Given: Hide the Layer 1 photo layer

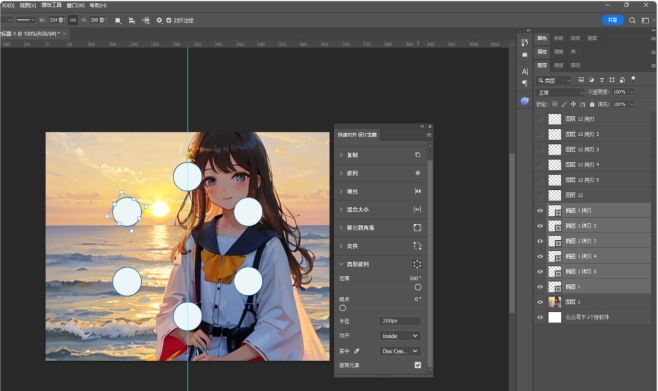Looking at the screenshot, I should [540, 302].
